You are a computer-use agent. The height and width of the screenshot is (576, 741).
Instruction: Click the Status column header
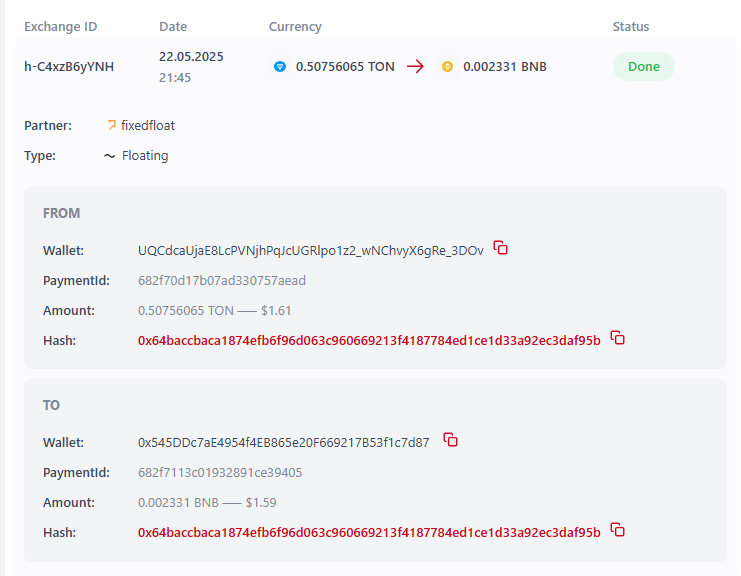[x=631, y=27]
